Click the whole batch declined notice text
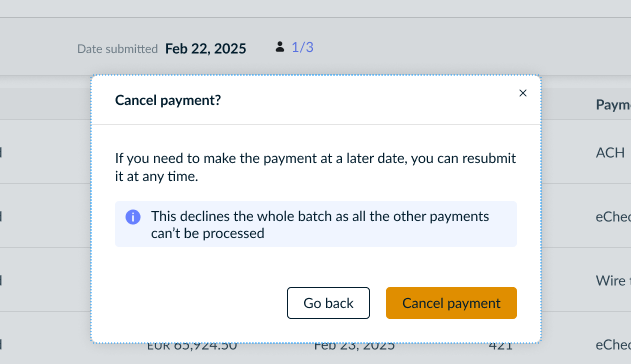Viewport: 631px width, 364px height. point(320,224)
